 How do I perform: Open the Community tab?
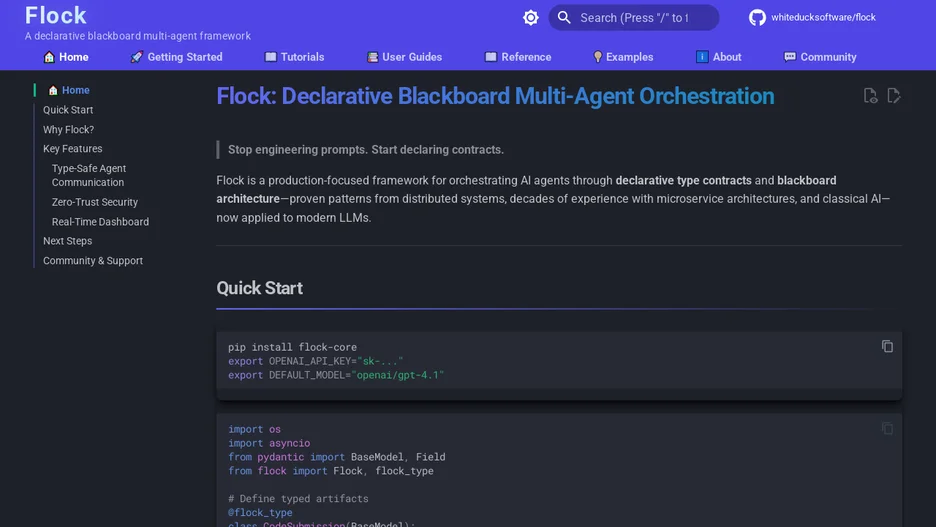coord(820,57)
